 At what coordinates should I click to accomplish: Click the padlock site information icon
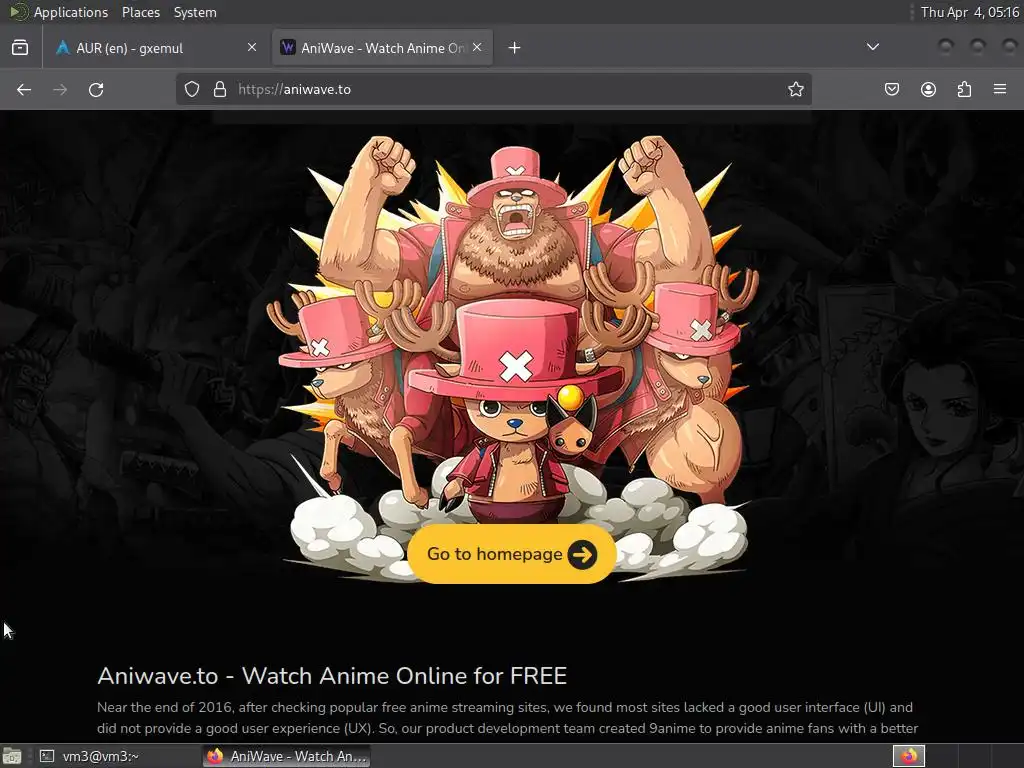click(220, 89)
